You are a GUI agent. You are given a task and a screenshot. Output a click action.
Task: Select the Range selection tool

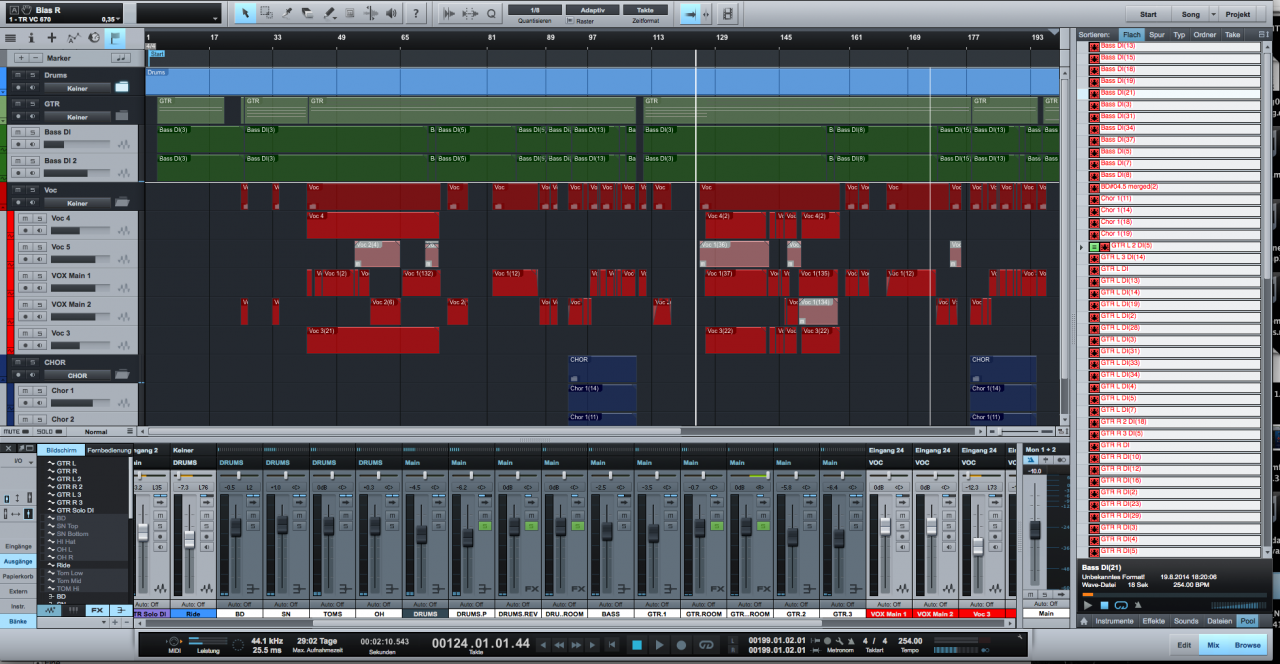click(x=266, y=13)
